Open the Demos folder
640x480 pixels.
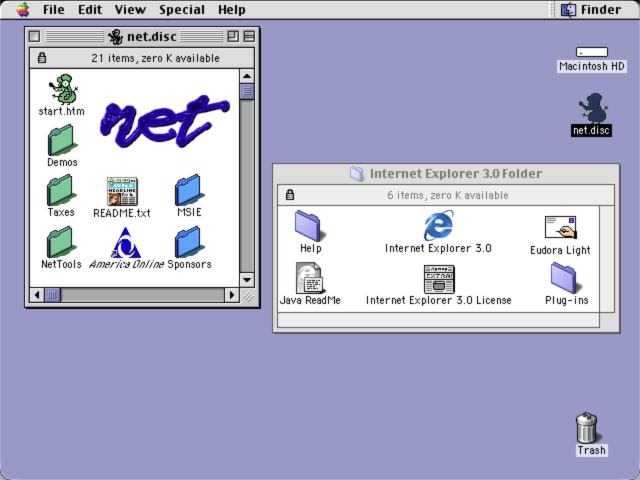click(x=61, y=140)
